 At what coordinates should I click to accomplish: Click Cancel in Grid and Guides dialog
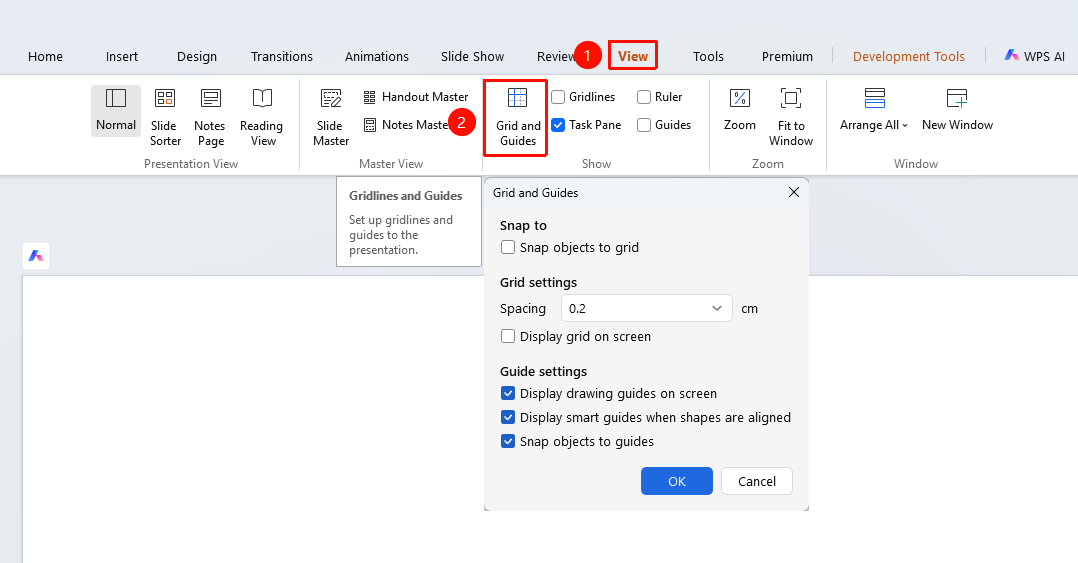coord(757,481)
